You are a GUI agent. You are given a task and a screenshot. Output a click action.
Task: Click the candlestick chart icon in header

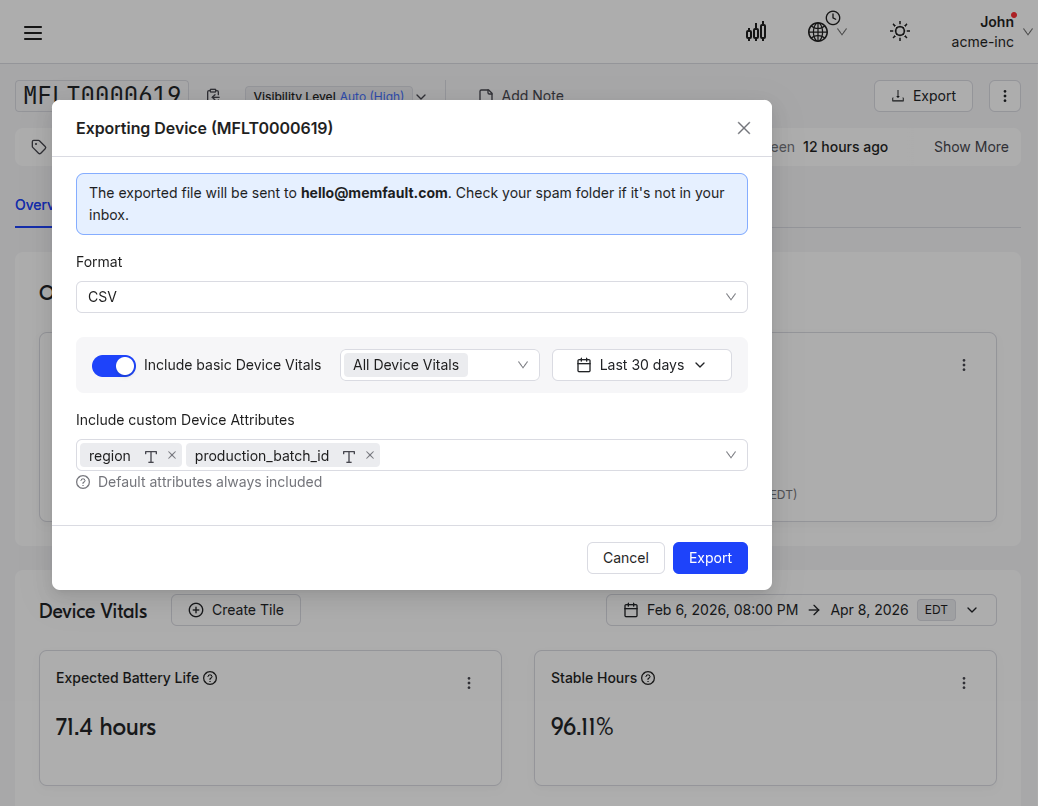click(756, 32)
